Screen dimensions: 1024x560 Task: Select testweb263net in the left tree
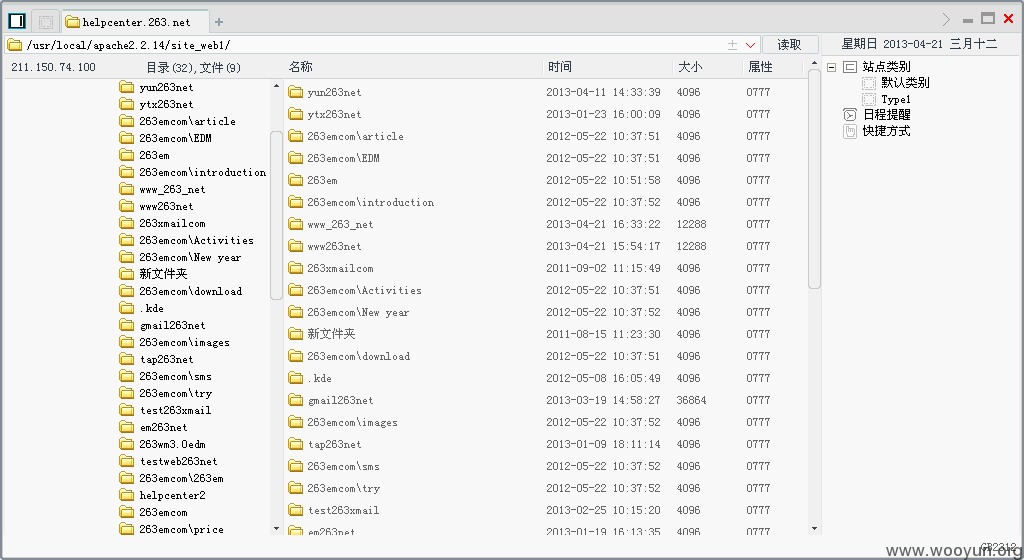point(178,461)
